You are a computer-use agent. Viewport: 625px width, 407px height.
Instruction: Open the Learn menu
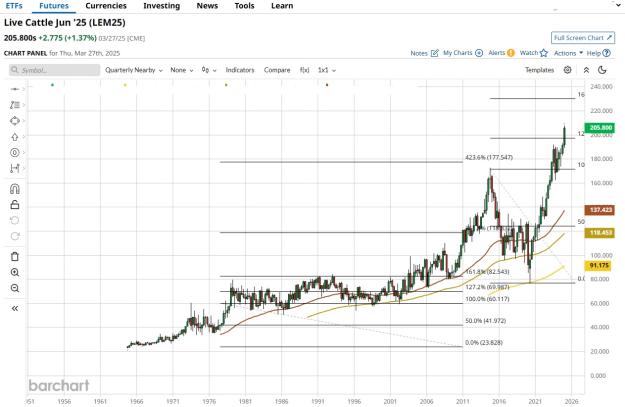click(282, 6)
